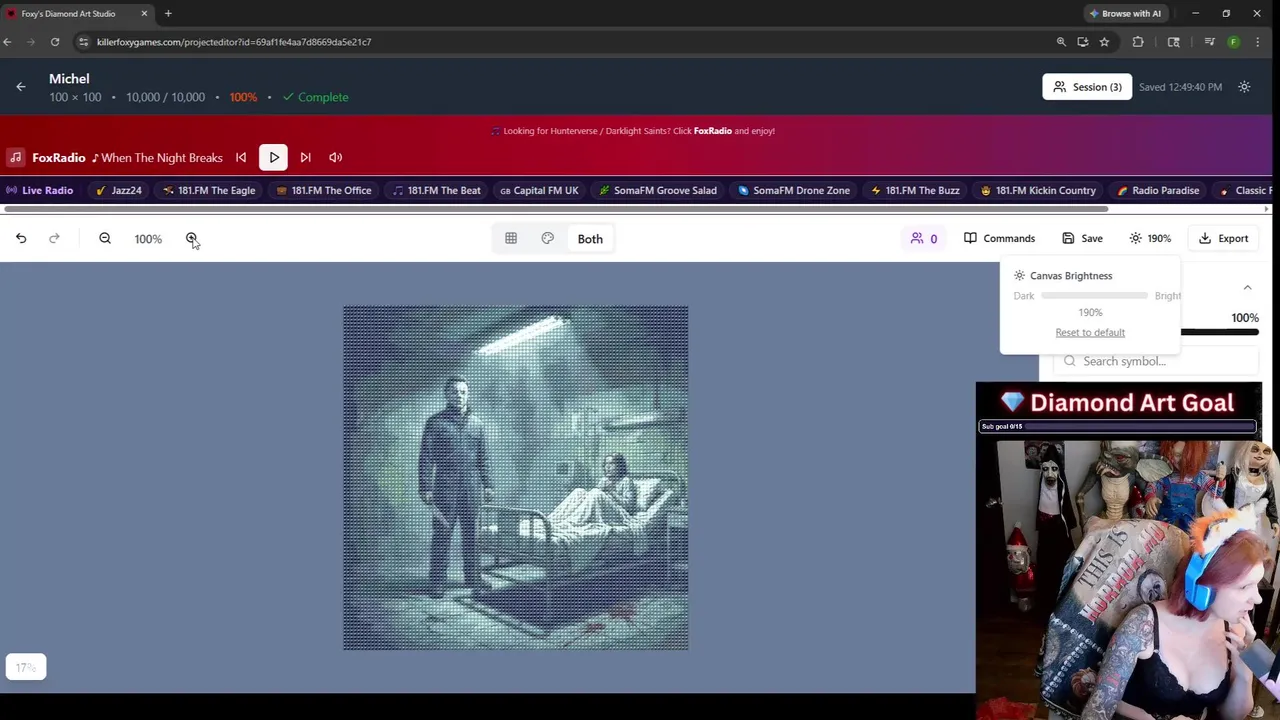The height and width of the screenshot is (720, 1280).
Task: Close the Foxy's Diamond Art Studio tab
Action: coord(144,13)
